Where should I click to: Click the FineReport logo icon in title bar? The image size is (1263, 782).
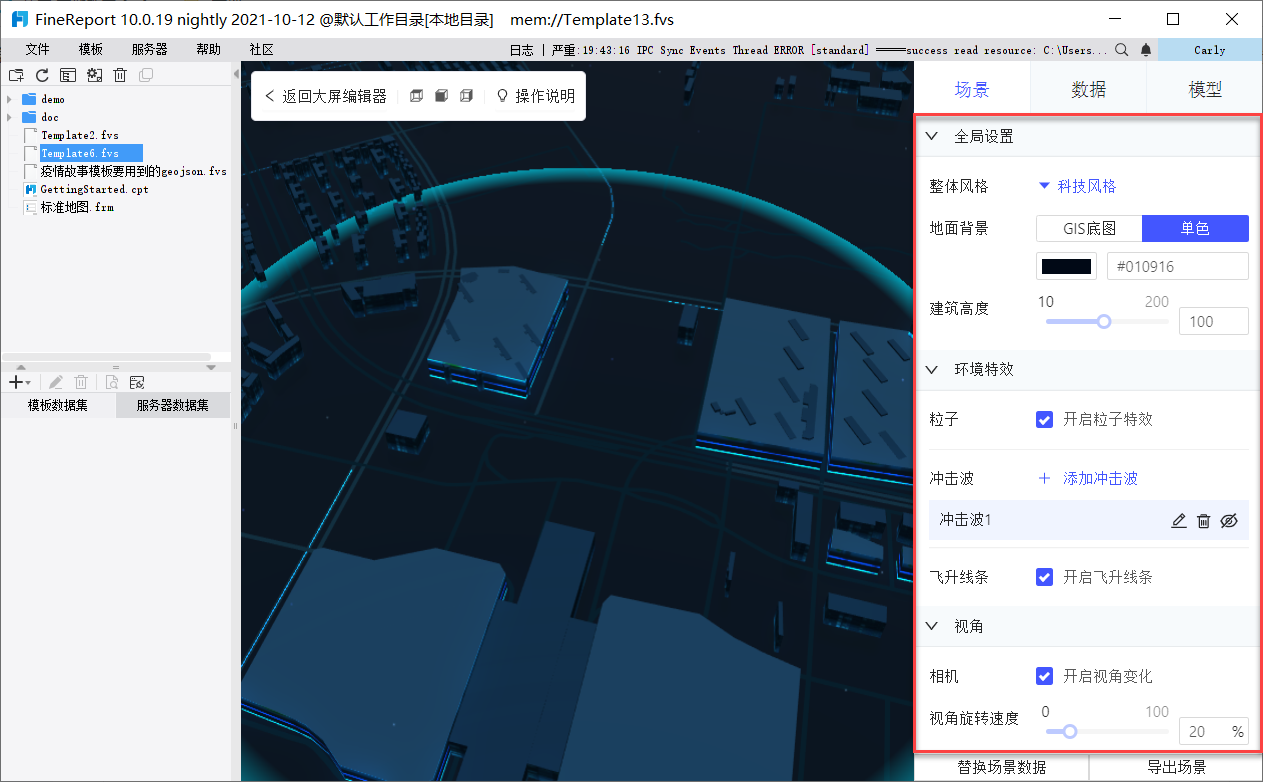[19, 19]
